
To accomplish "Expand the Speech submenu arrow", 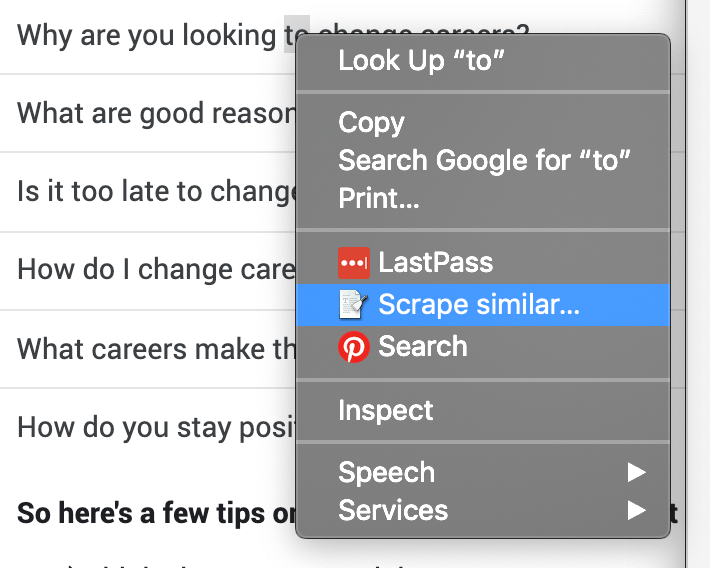I will click(x=636, y=472).
